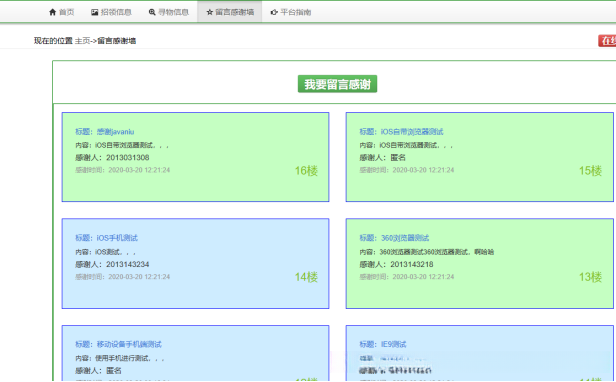This screenshot has height=382, width=616.
Task: Open the 招领信息 menu item
Action: point(111,12)
